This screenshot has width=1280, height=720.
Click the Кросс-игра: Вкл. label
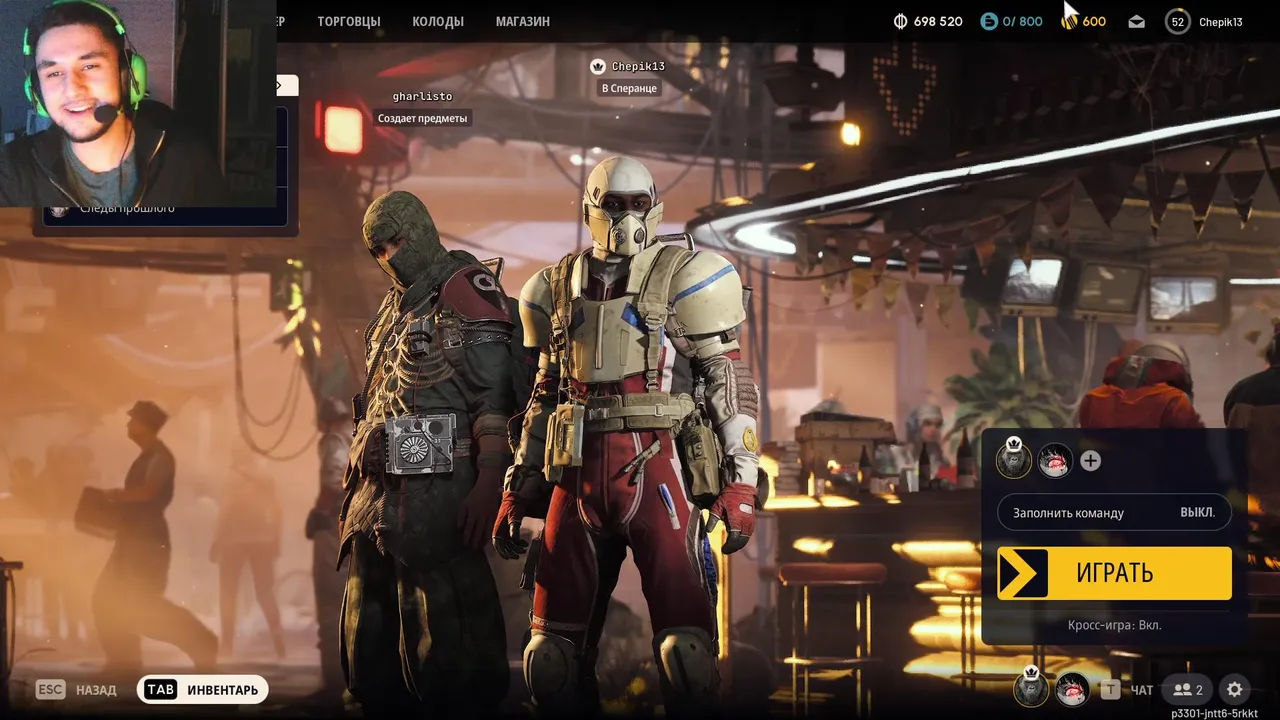1114,625
